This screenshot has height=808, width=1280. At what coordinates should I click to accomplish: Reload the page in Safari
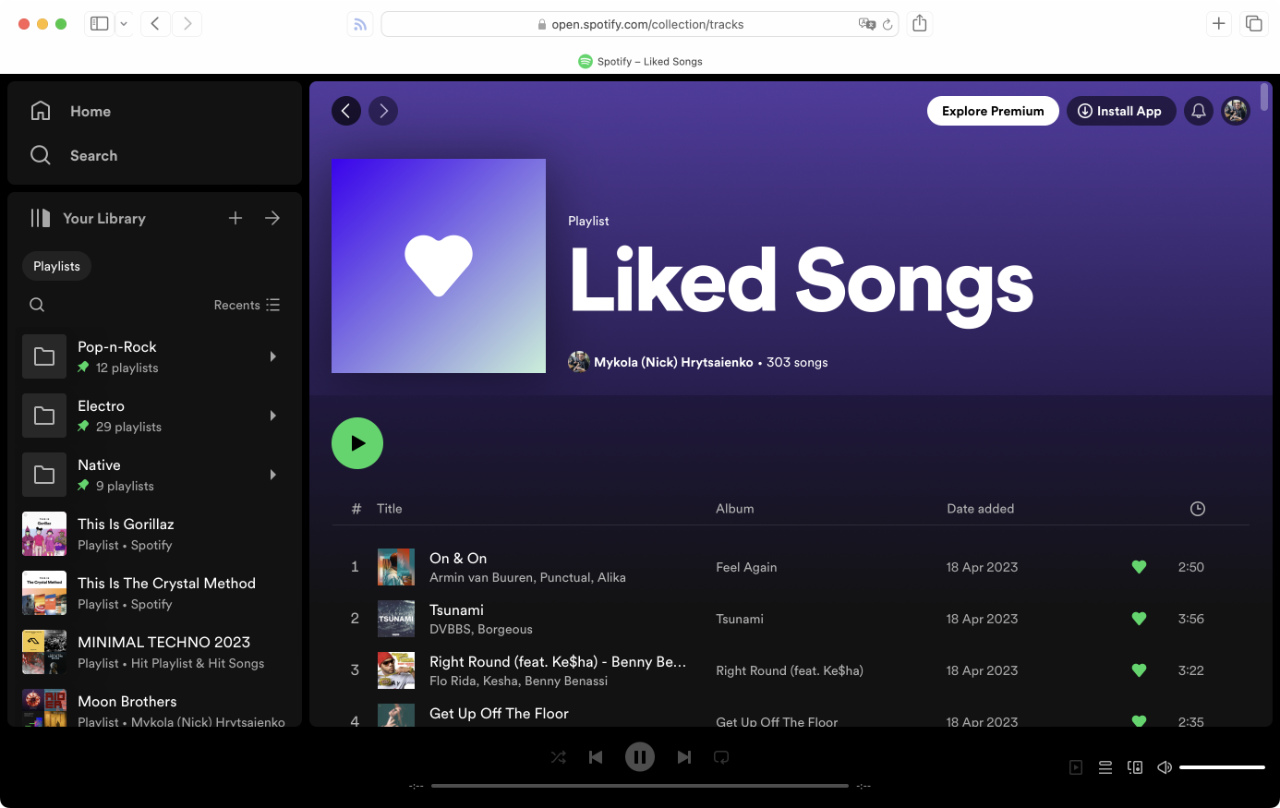point(887,24)
